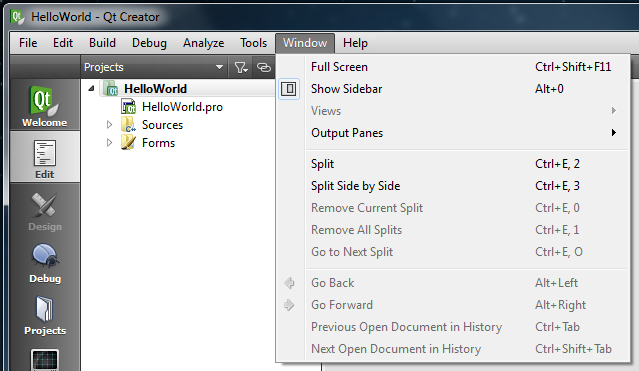
Task: Click the Forms folder icon
Action: click(x=128, y=143)
